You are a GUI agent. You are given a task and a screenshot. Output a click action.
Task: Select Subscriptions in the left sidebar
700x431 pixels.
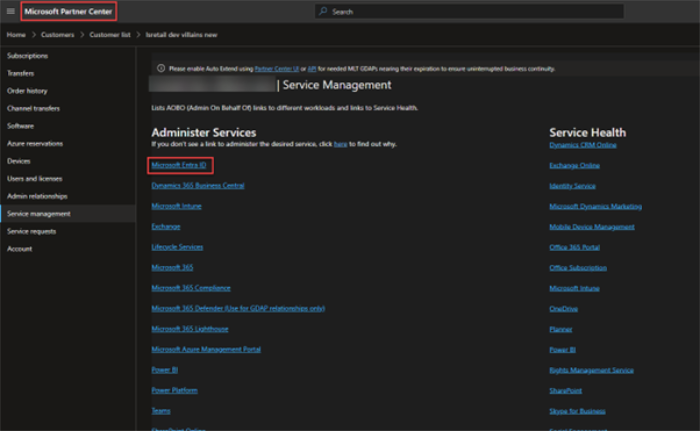tap(27, 55)
